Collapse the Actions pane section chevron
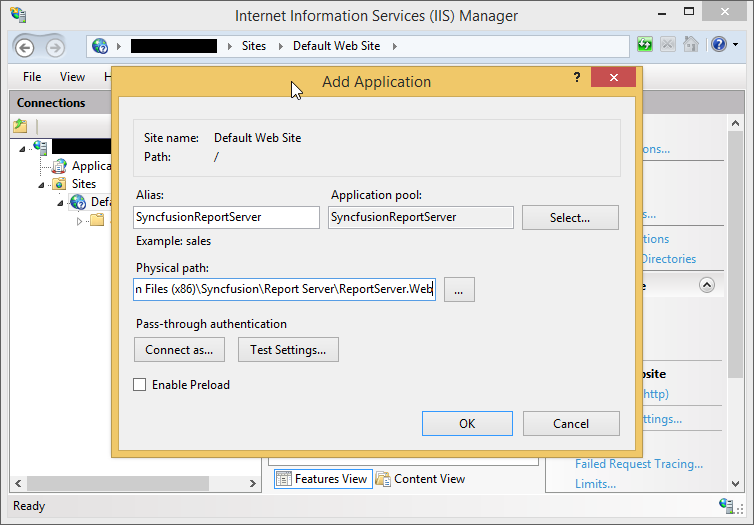Image resolution: width=754 pixels, height=525 pixels. [707, 285]
